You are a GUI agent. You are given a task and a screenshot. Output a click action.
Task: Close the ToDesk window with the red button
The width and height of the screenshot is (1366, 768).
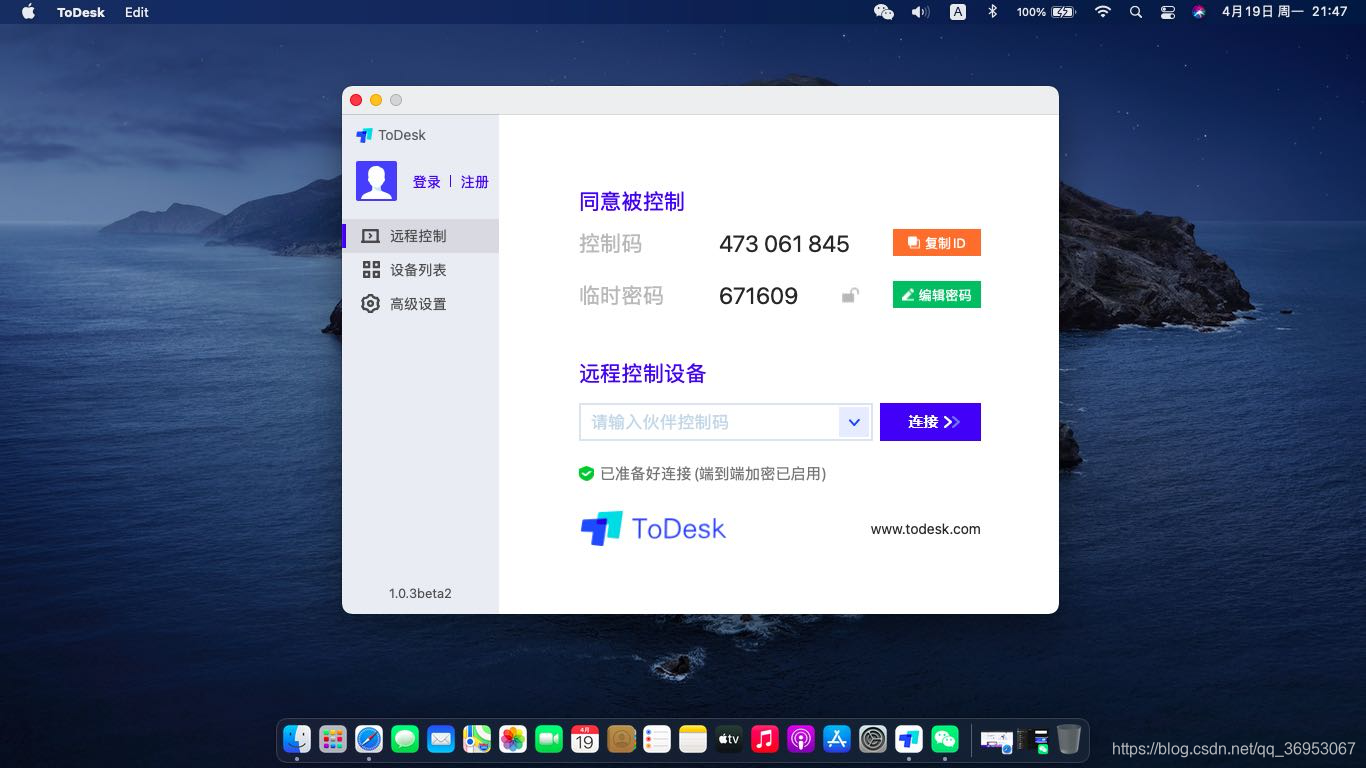(356, 100)
